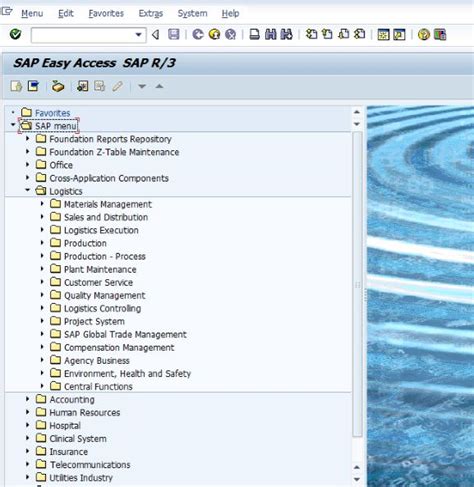474x487 pixels.
Task: Click the yellow Help question mark icon
Action: pyautogui.click(x=424, y=34)
